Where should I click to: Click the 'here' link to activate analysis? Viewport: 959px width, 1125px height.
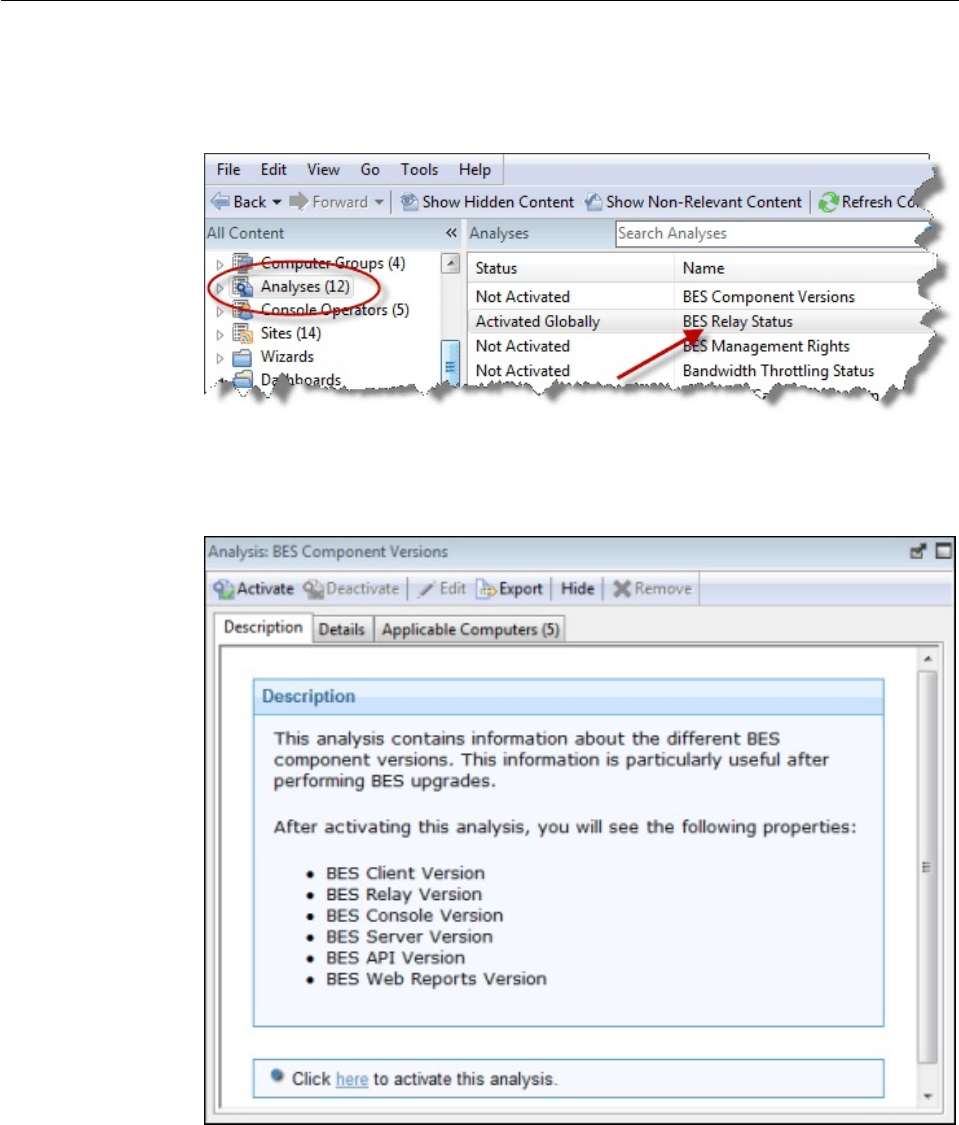click(x=352, y=1079)
